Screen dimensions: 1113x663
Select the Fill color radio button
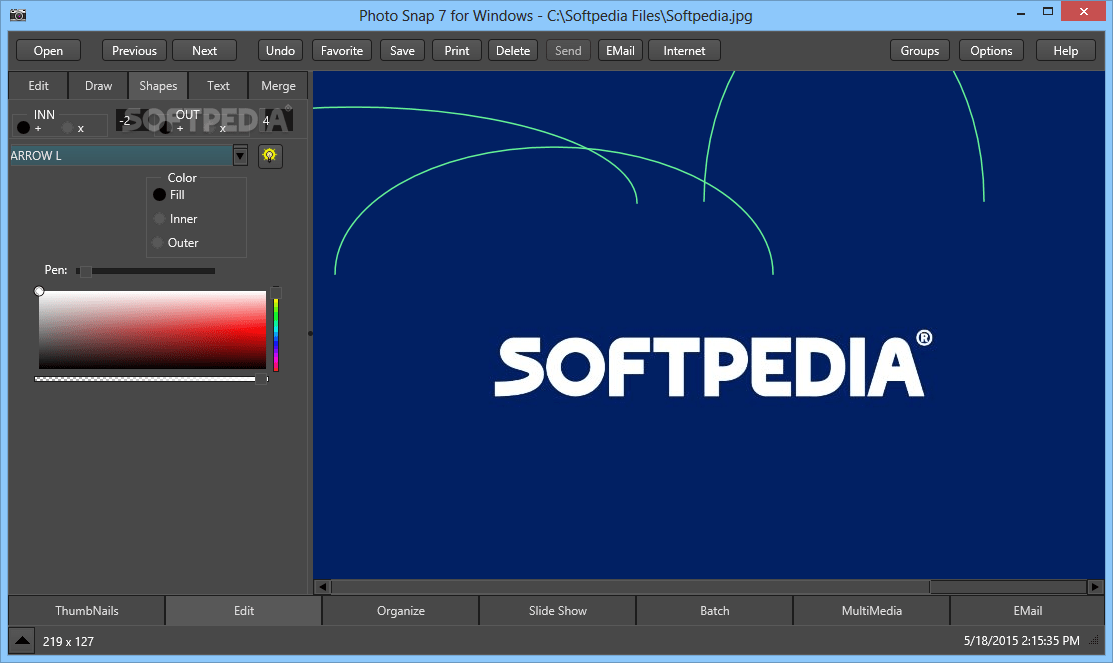[x=159, y=195]
